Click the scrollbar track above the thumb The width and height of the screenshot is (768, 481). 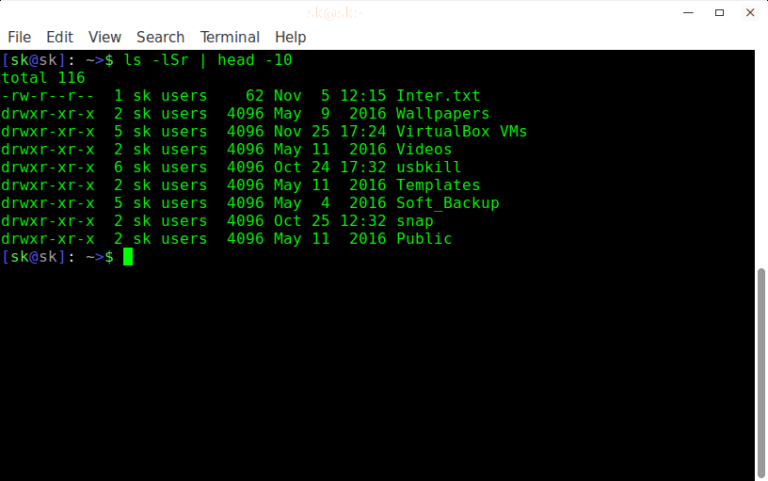pyautogui.click(x=761, y=160)
